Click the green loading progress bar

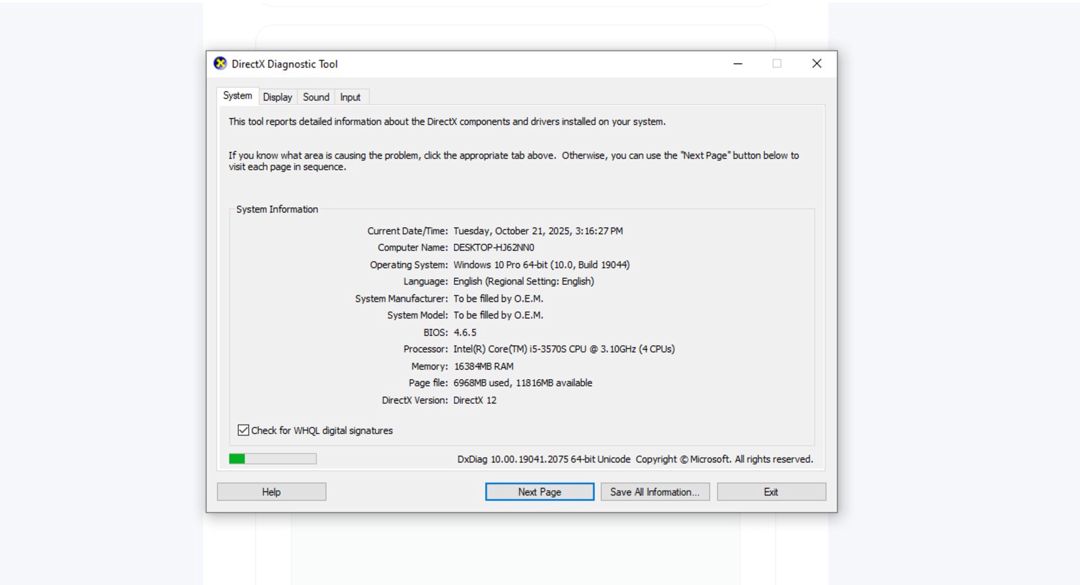(273, 459)
